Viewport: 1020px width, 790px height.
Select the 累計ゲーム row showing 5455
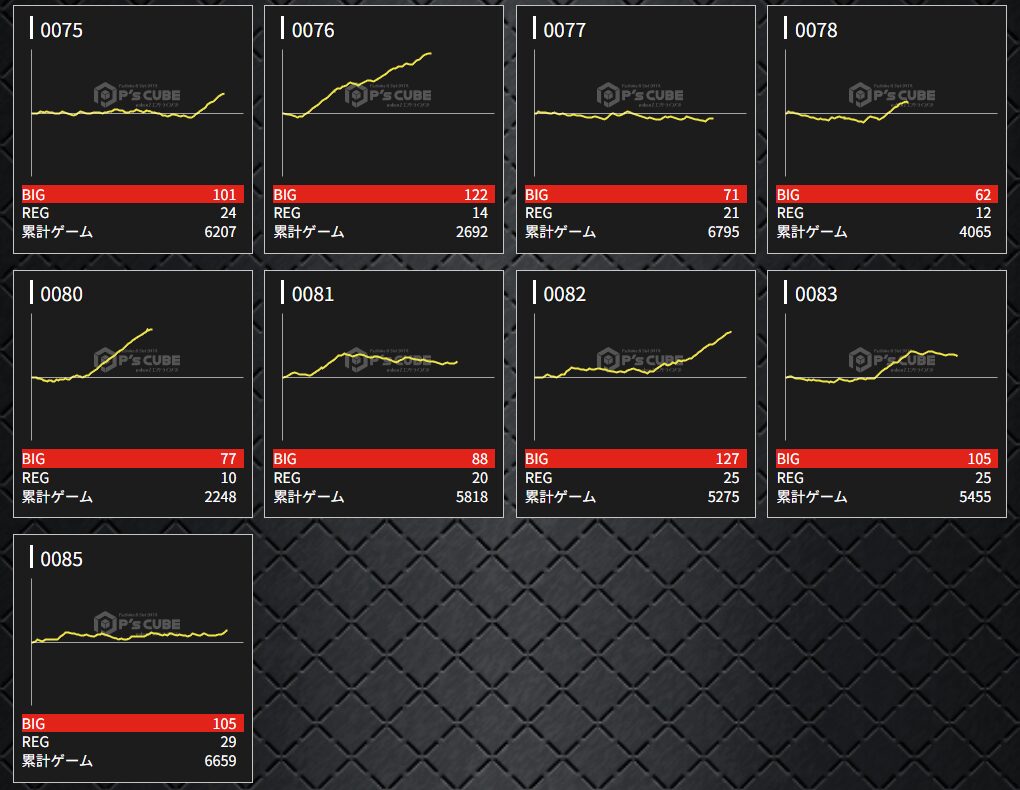click(887, 497)
